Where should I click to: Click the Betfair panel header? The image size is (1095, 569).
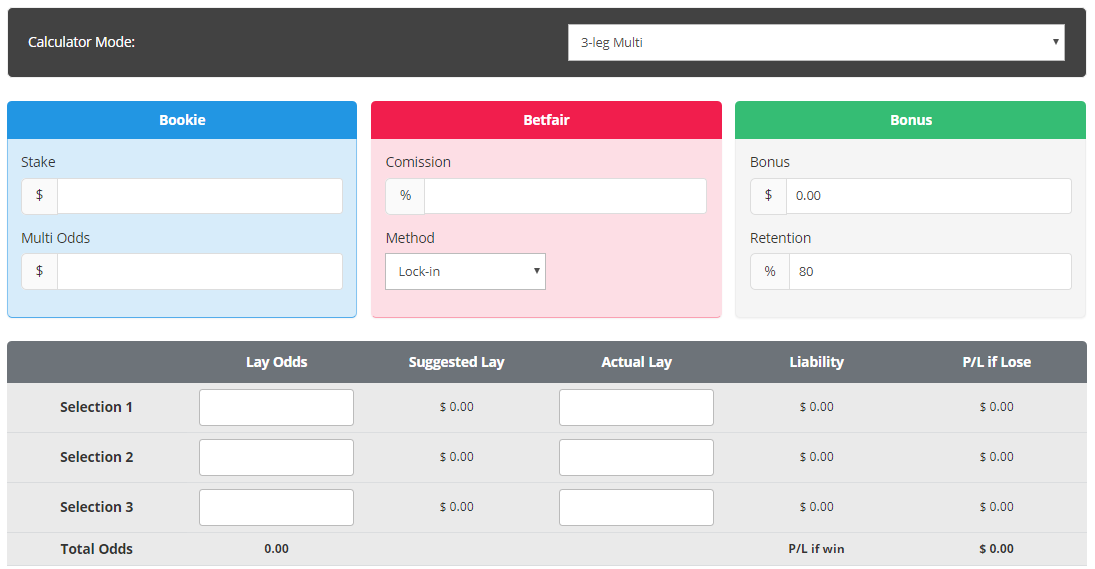(546, 120)
